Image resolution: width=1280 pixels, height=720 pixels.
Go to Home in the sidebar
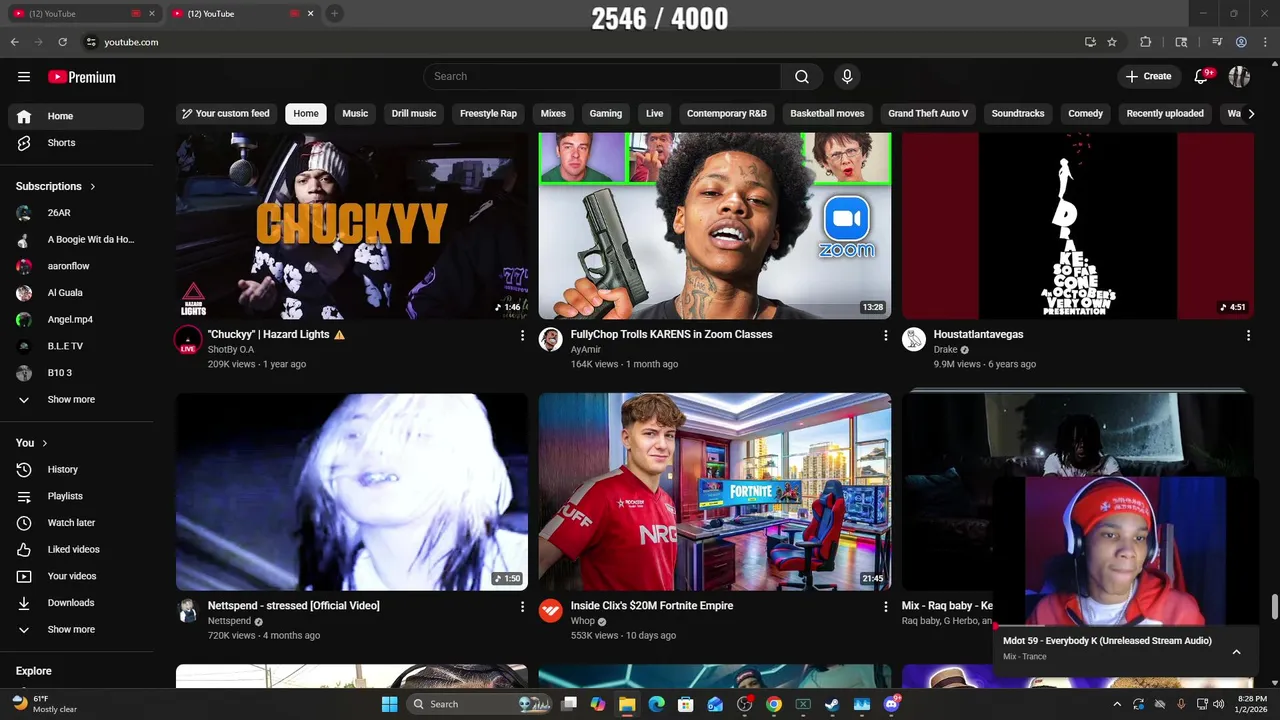[76, 116]
